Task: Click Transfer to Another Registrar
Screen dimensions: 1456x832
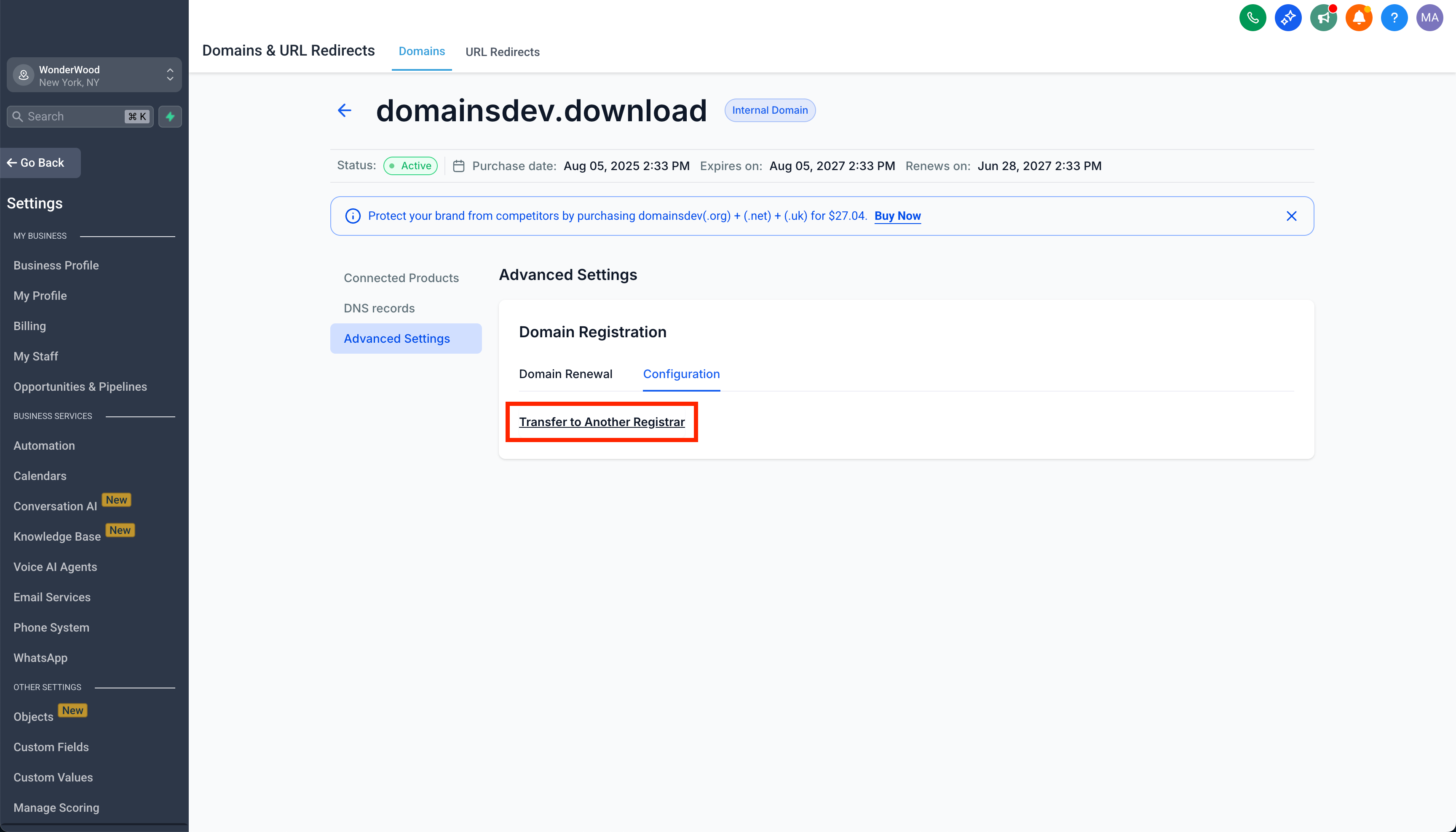Action: tap(601, 422)
